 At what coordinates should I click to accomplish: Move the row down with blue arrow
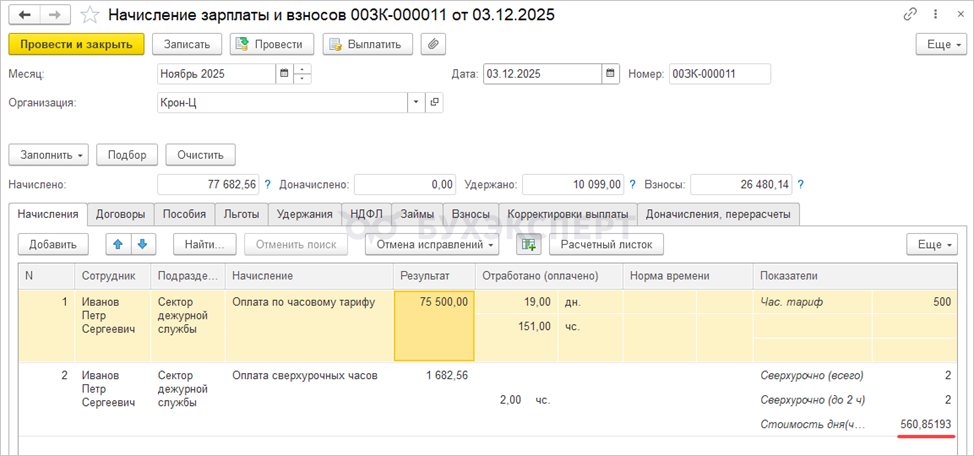pyautogui.click(x=143, y=244)
